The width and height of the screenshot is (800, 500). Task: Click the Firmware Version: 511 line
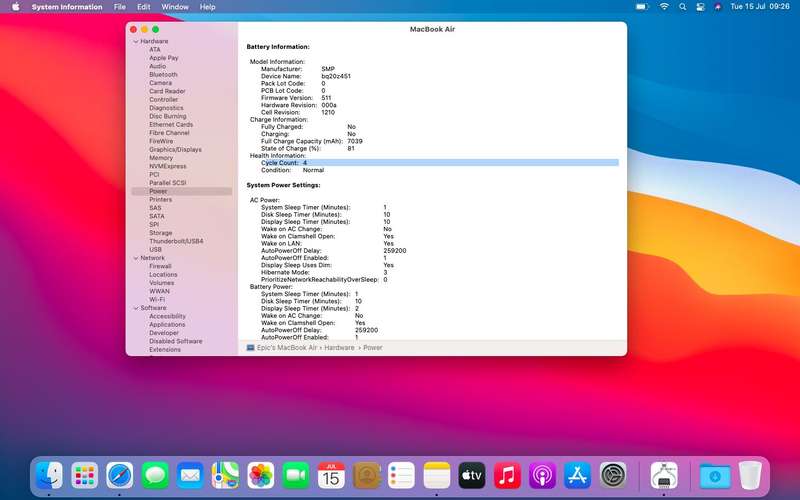click(x=296, y=97)
